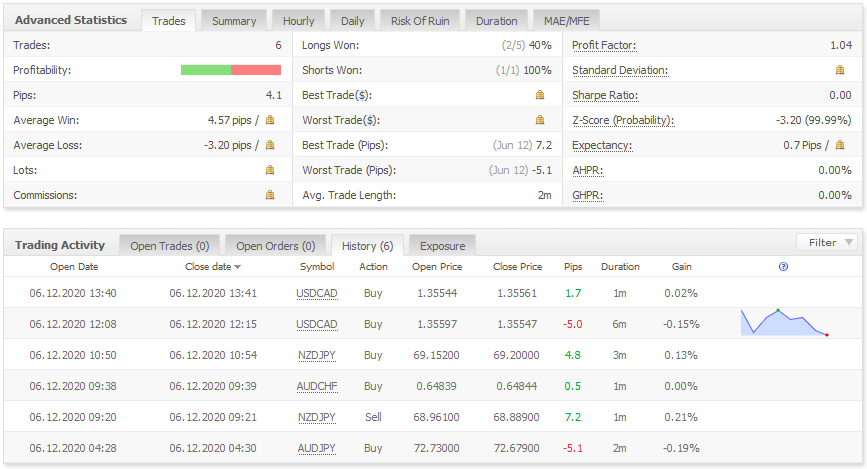Click the lock icon in Lots row
Viewport: 867px width, 469px height.
point(269,170)
